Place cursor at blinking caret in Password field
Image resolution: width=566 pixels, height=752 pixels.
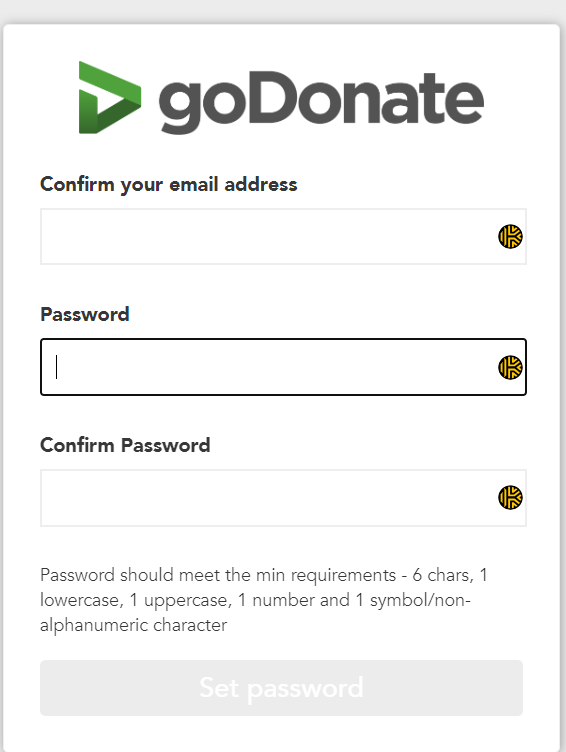pos(57,367)
